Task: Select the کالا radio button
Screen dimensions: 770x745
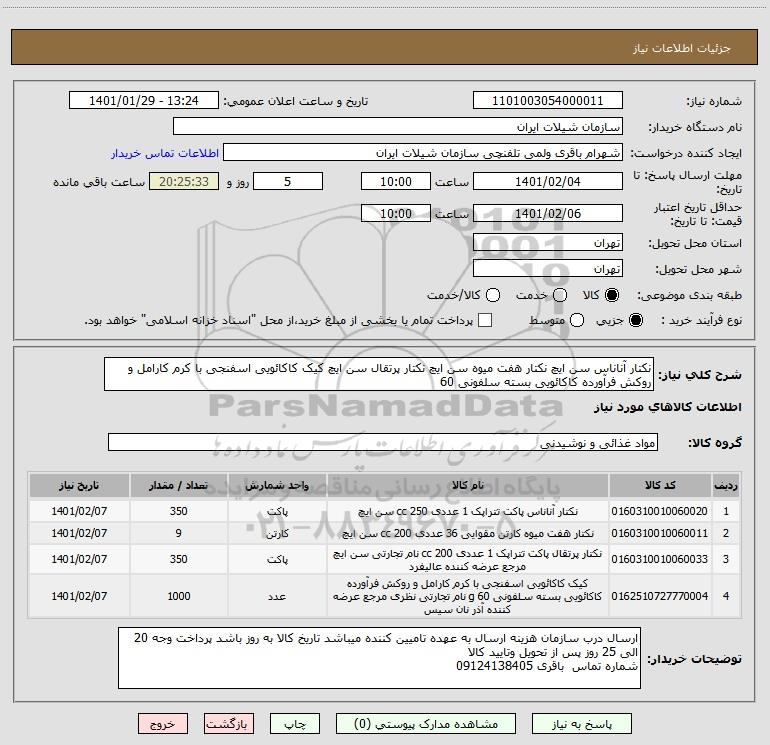Action: point(612,295)
